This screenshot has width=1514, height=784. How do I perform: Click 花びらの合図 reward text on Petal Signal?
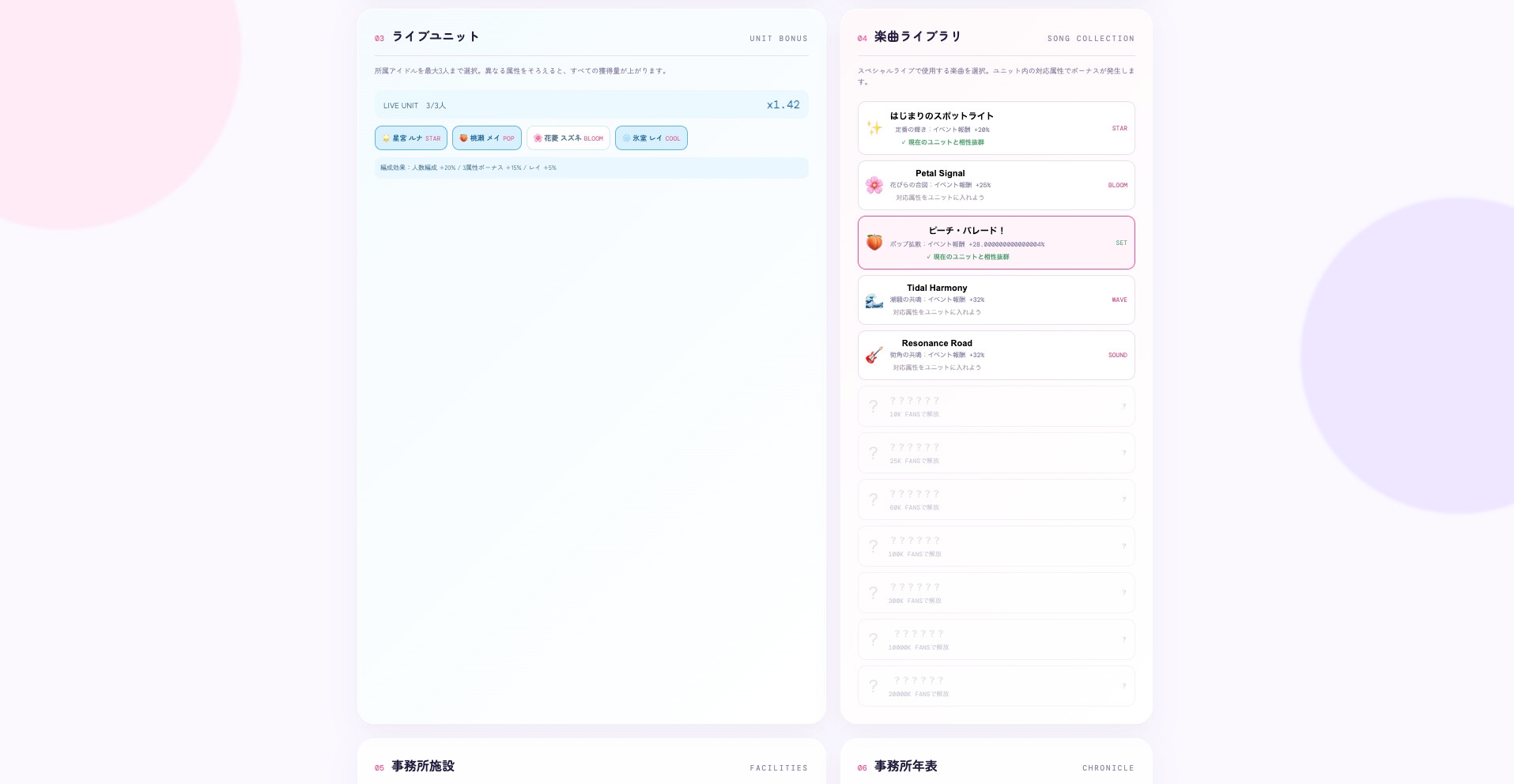click(x=940, y=185)
